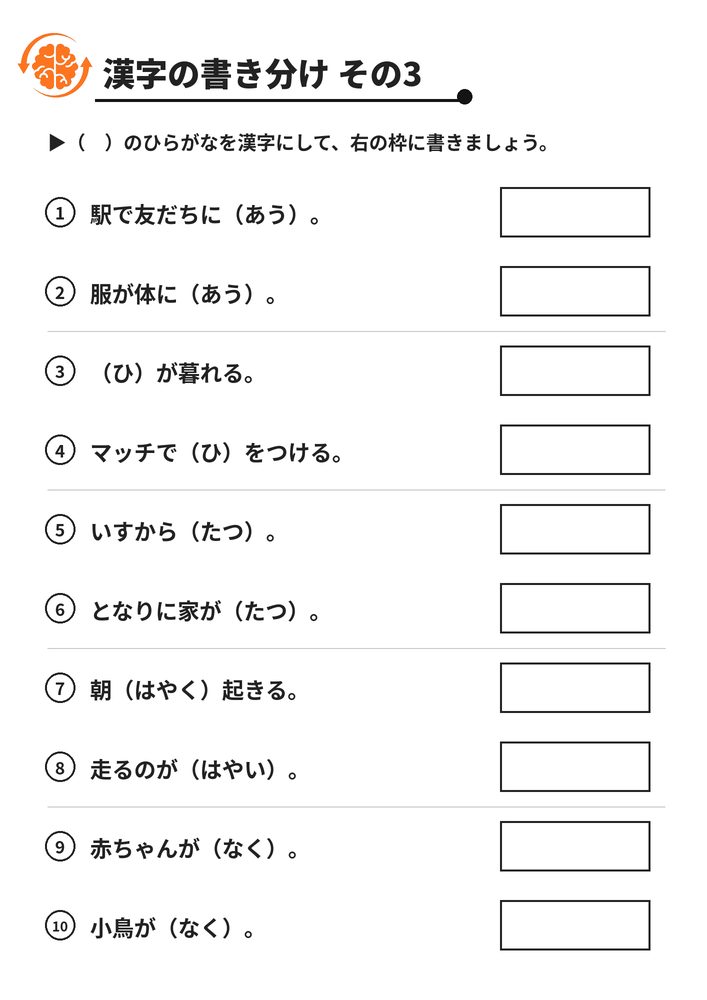Click the title 漢字の書き分け その3
The image size is (707, 1000).
point(262,74)
